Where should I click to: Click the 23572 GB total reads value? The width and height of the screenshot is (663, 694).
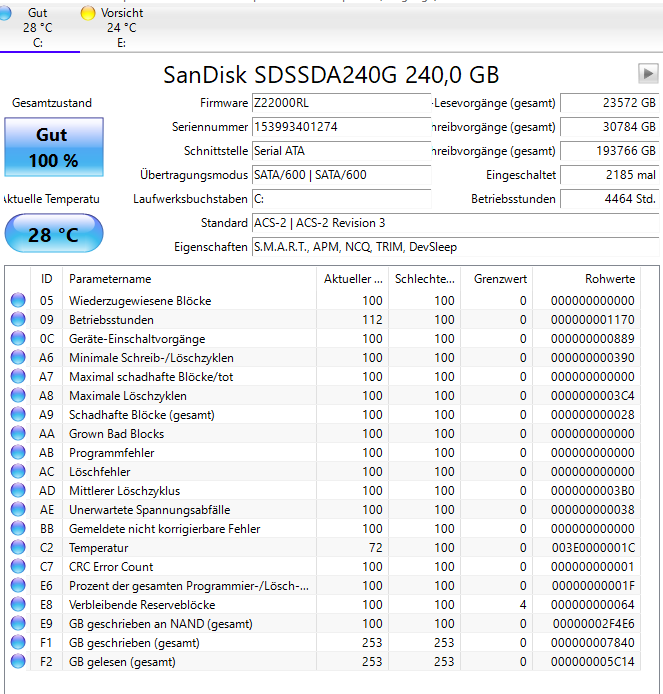[609, 103]
